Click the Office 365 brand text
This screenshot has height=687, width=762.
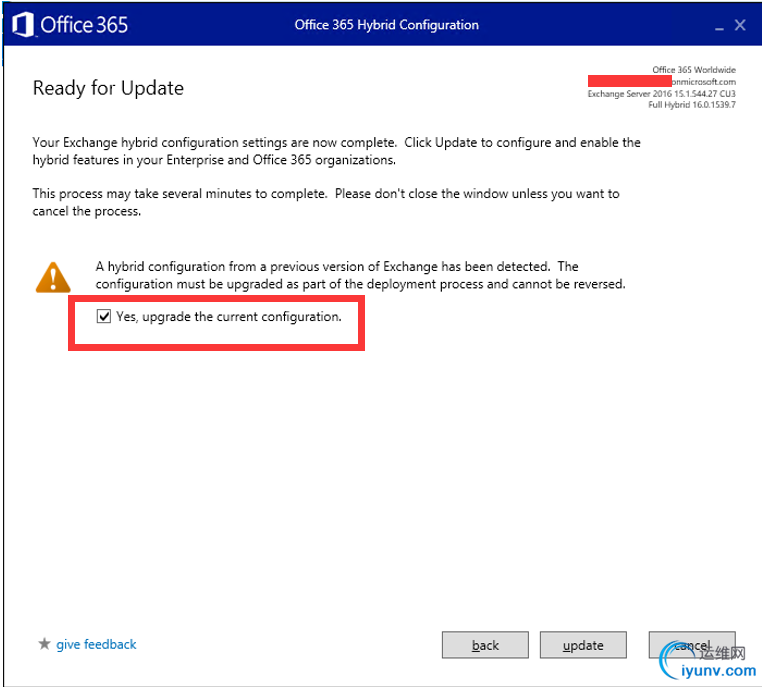point(84,25)
